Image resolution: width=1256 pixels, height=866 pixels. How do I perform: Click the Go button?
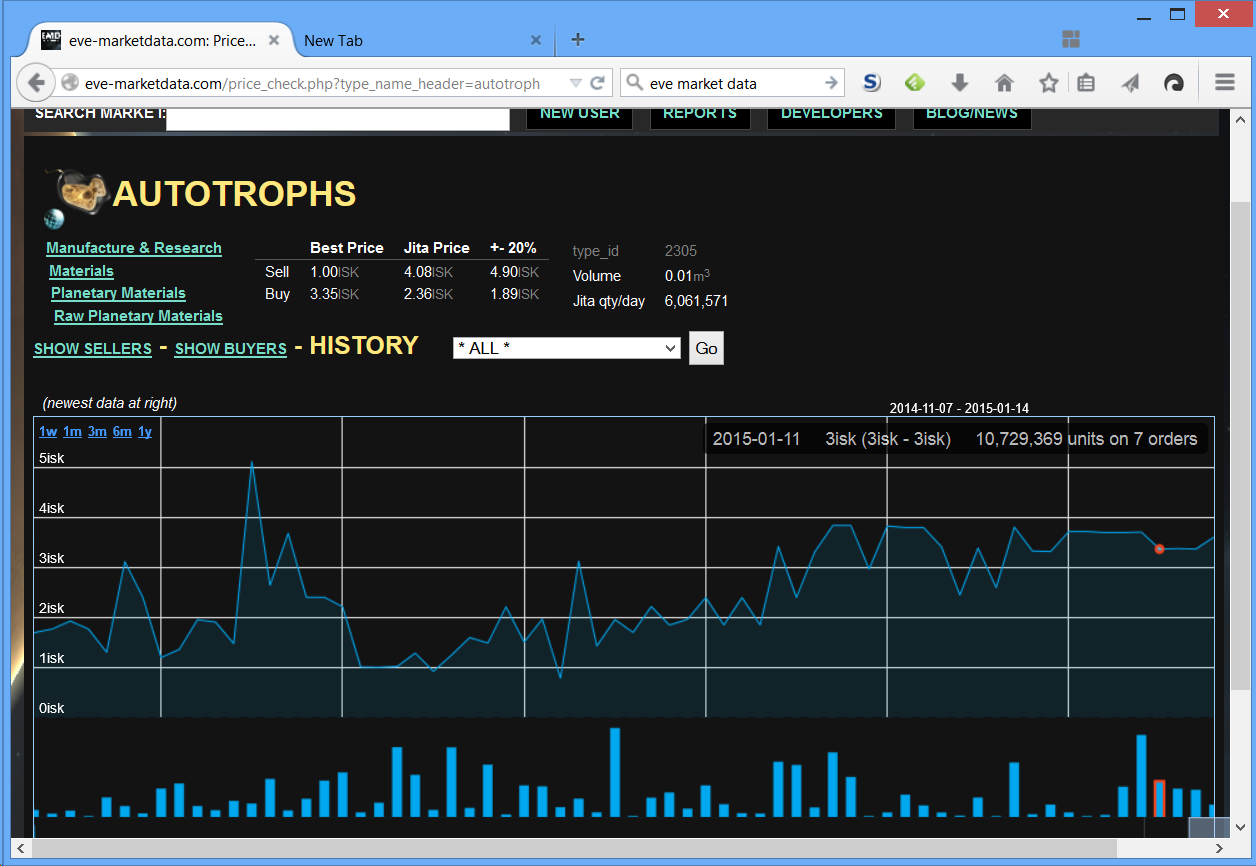point(706,348)
